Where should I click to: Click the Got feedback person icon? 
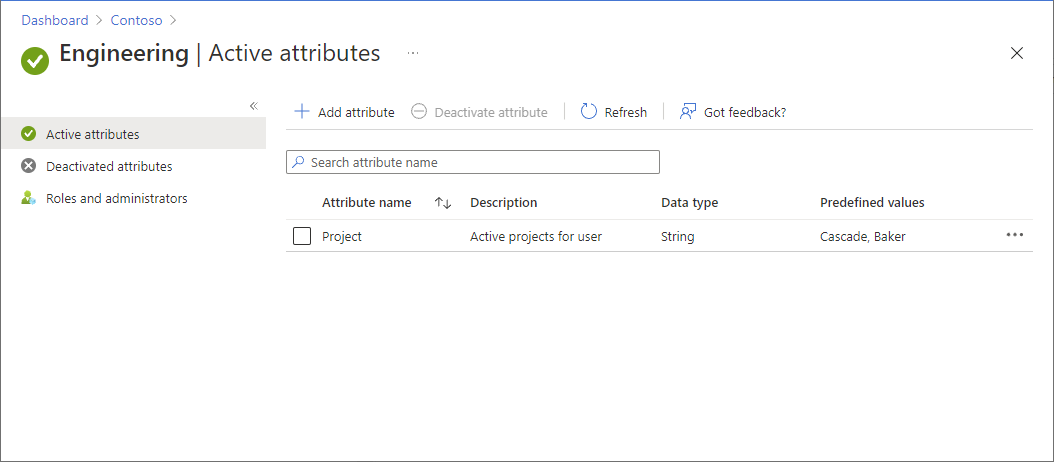[x=687, y=112]
